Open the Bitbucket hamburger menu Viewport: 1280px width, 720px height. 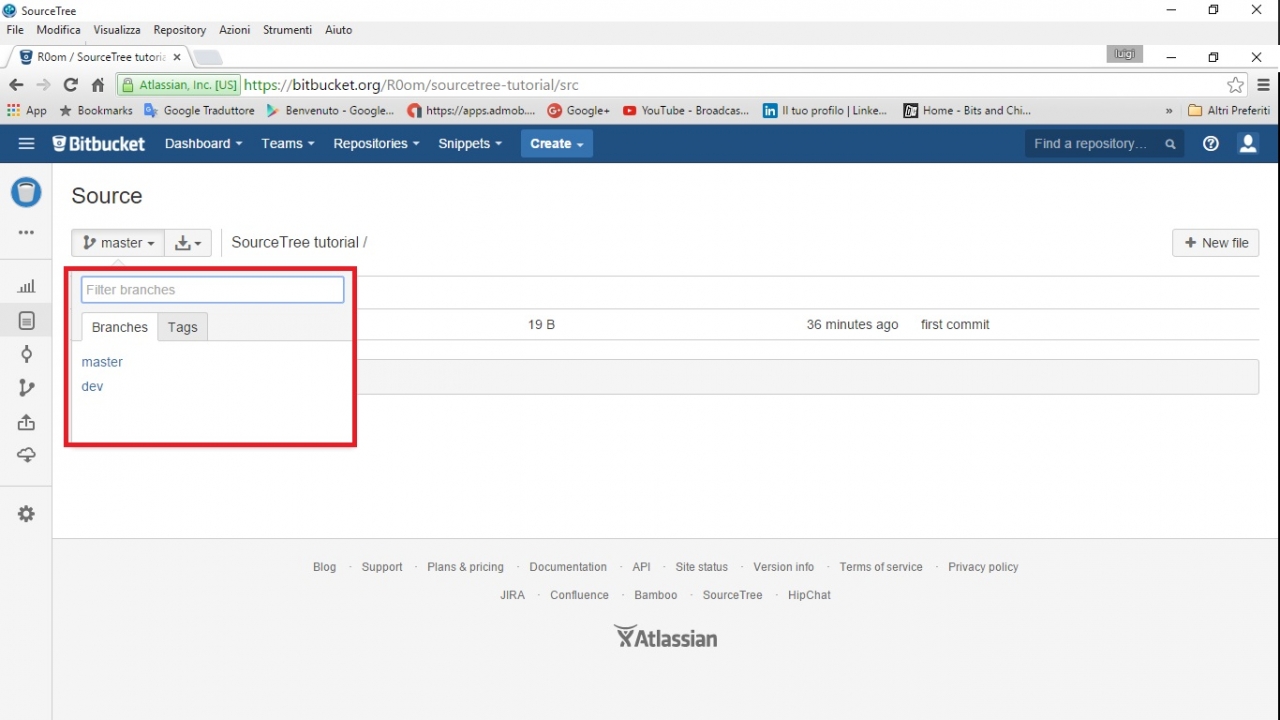click(x=27, y=144)
